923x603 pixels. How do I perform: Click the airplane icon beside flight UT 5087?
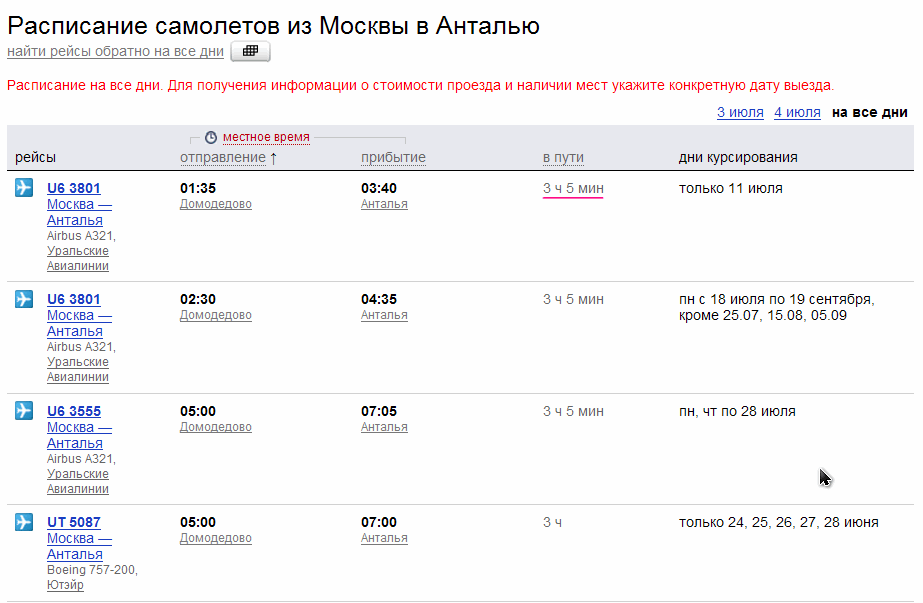click(24, 522)
